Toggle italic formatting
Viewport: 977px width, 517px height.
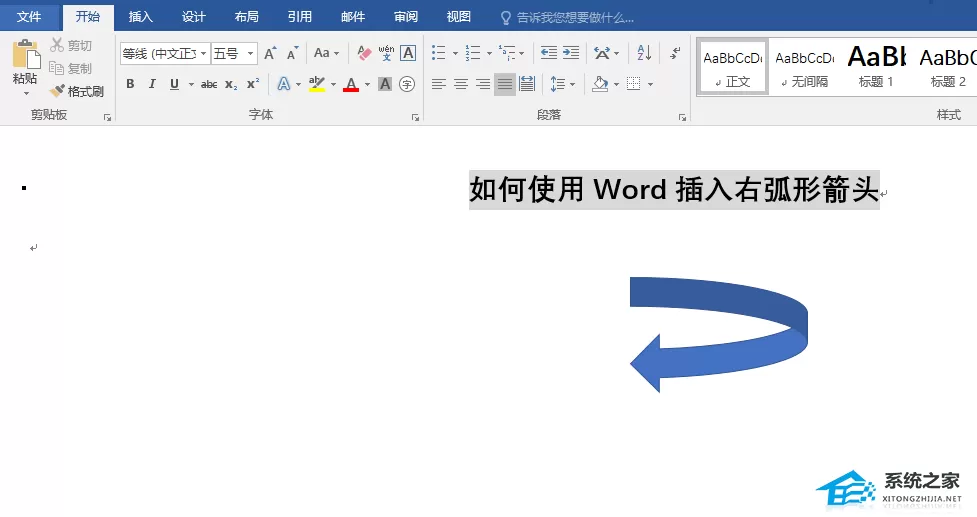pos(152,83)
